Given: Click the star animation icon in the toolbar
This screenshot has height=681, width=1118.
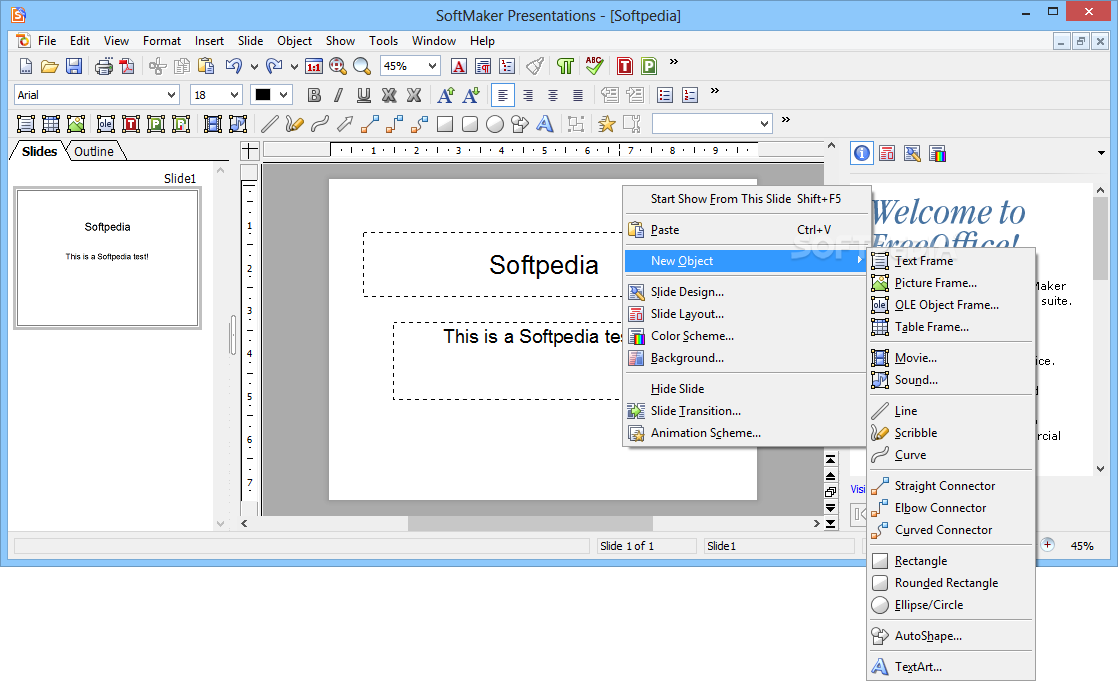Looking at the screenshot, I should coord(606,124).
